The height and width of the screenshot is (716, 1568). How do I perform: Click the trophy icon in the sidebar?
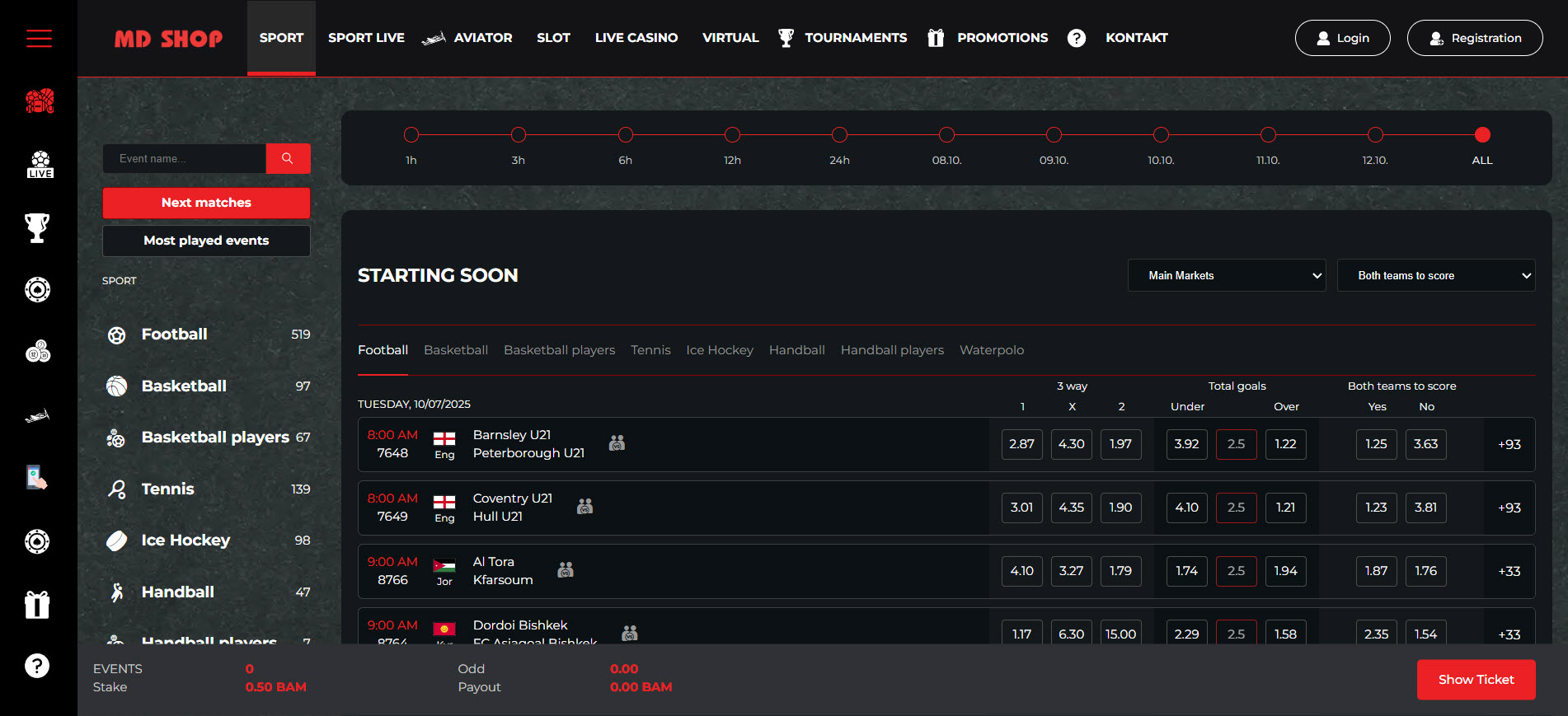coord(37,227)
